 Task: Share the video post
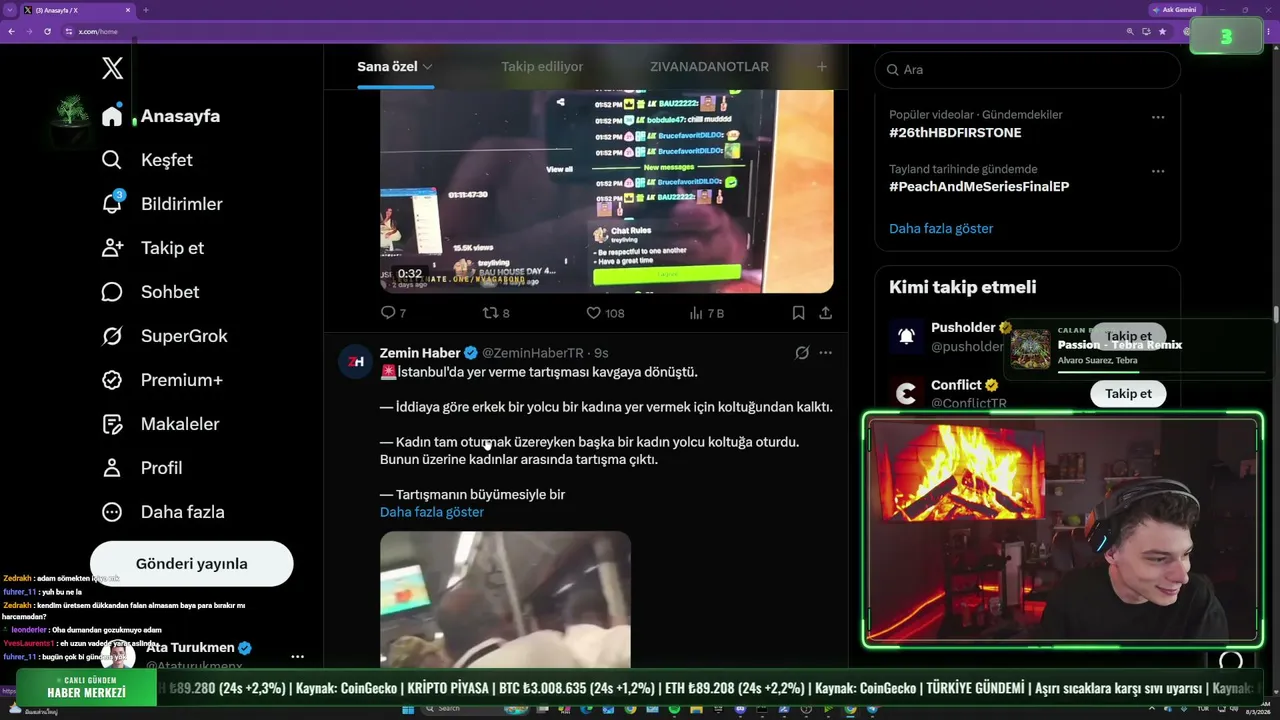[x=826, y=313]
